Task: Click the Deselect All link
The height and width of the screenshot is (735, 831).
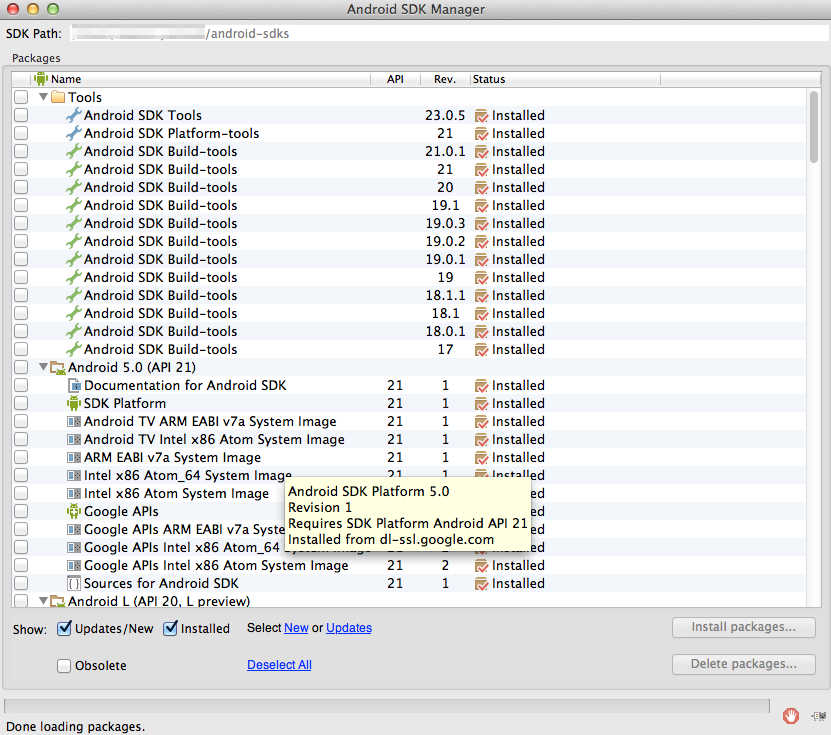Action: (279, 665)
